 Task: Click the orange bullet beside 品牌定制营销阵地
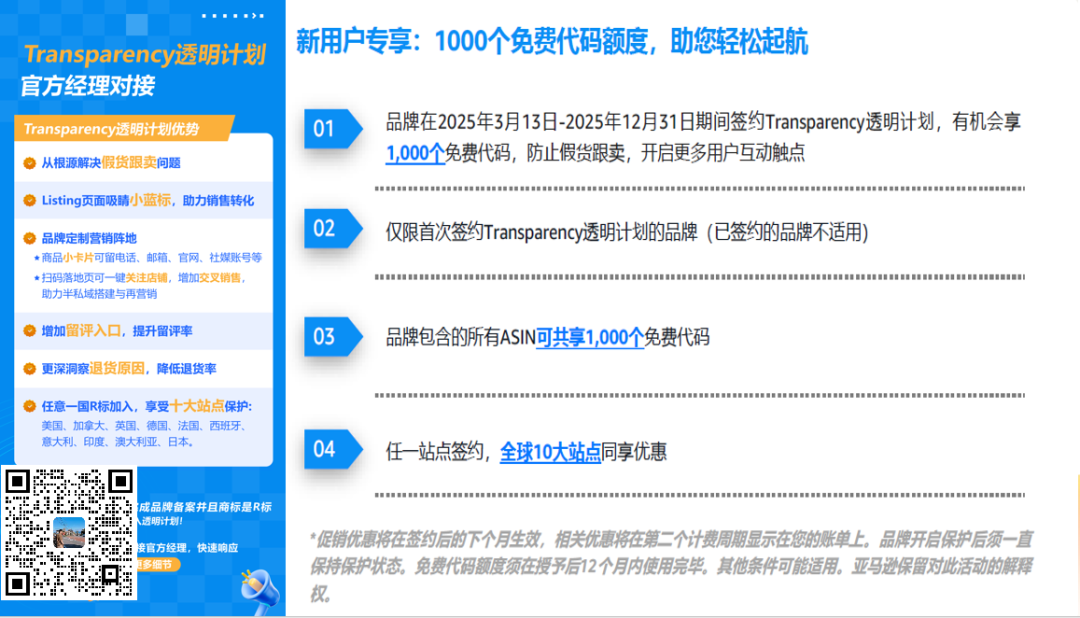coord(30,238)
